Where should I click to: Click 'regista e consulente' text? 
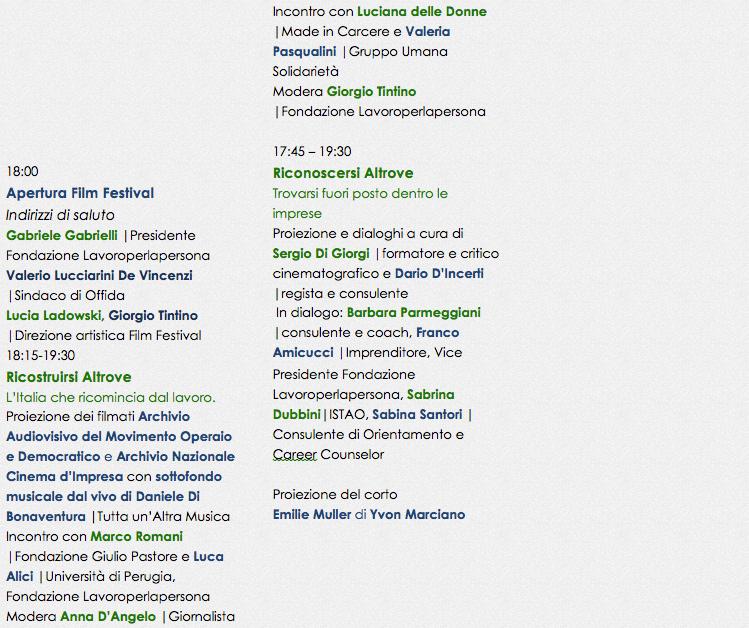(344, 294)
